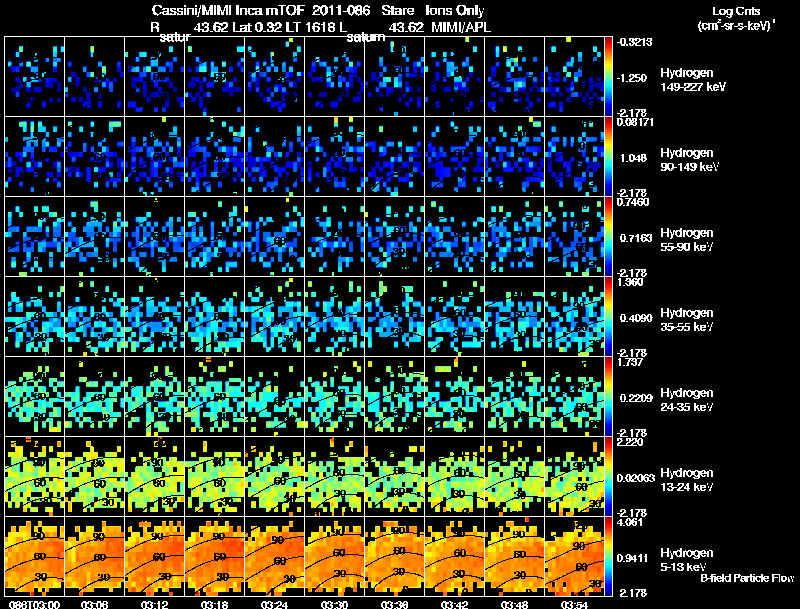
Task: Click the -1.250 color scale midpoint value
Action: [632, 78]
